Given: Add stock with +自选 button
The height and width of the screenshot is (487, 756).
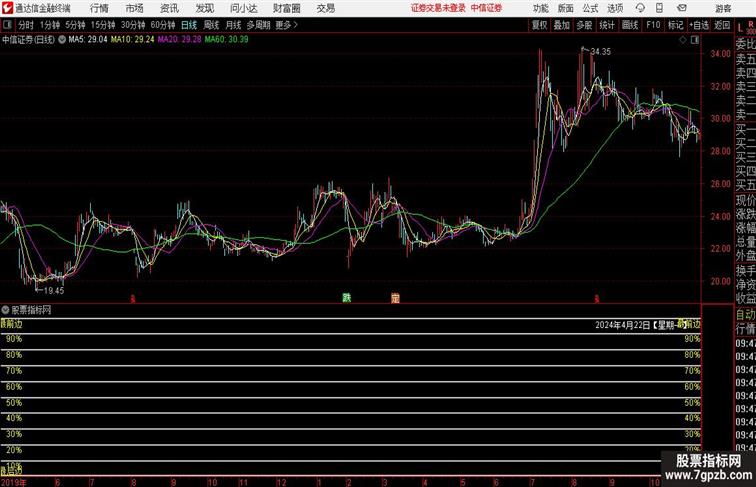Looking at the screenshot, I should (x=699, y=25).
